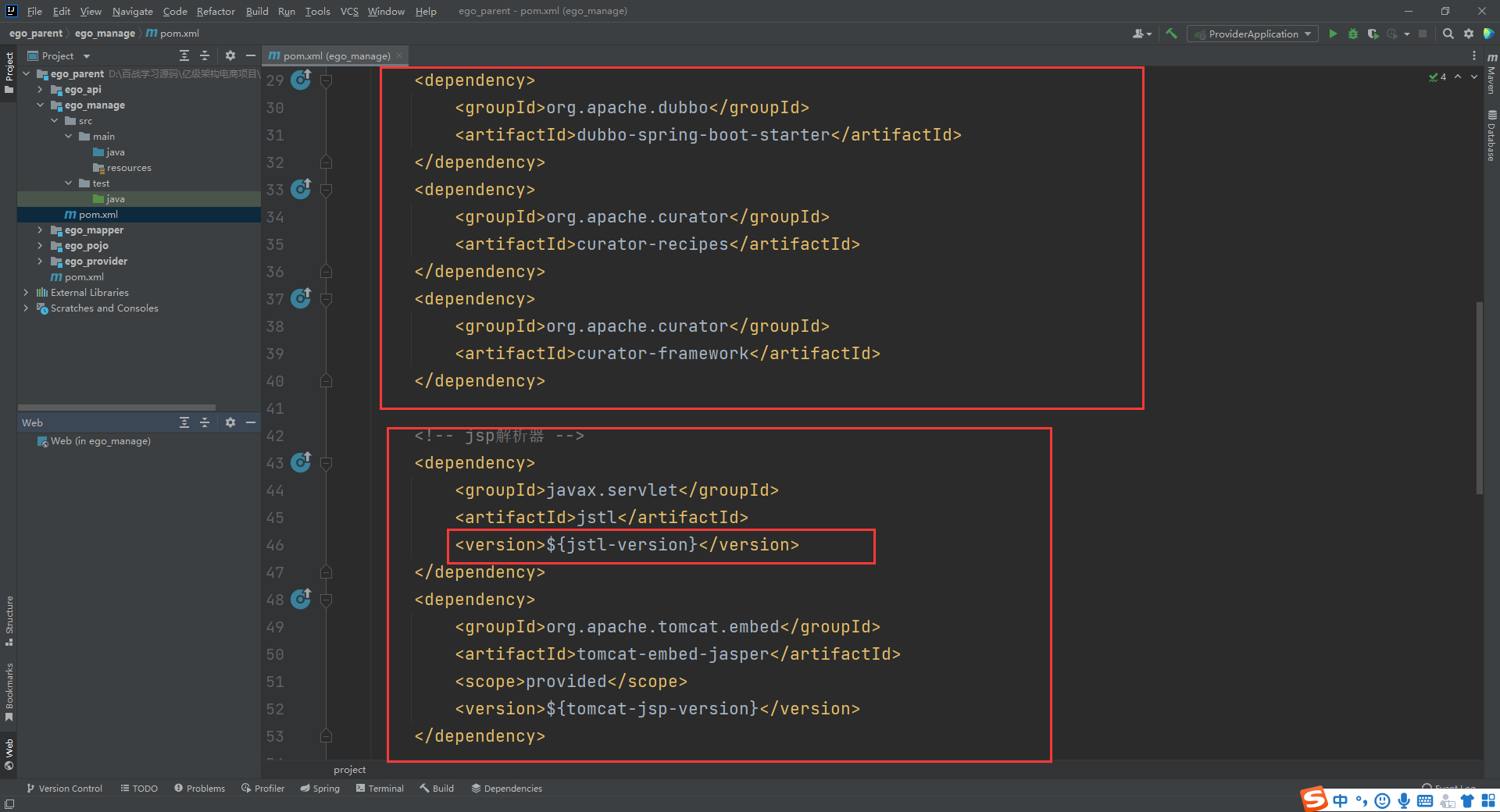Open Web panel options gear

tap(230, 422)
